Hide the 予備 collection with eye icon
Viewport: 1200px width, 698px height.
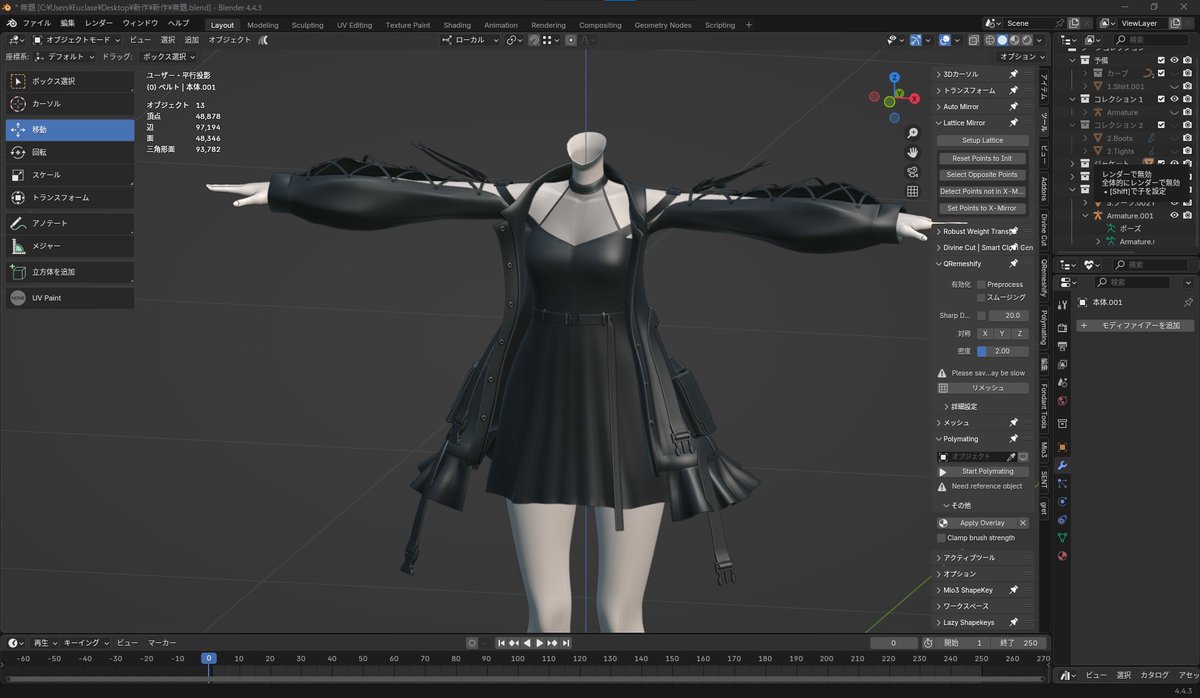point(1174,59)
